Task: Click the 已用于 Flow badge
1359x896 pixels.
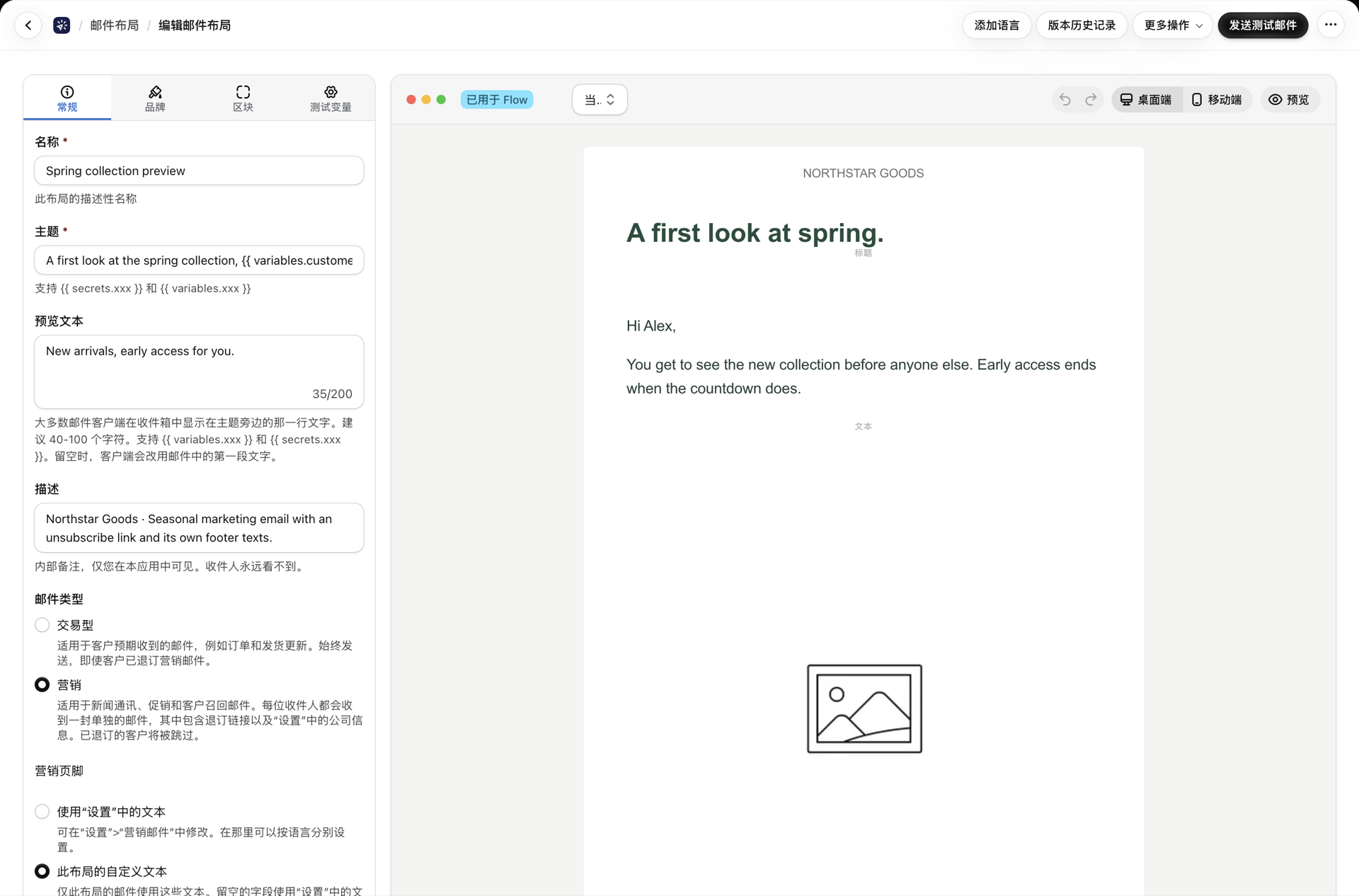Action: coord(497,100)
